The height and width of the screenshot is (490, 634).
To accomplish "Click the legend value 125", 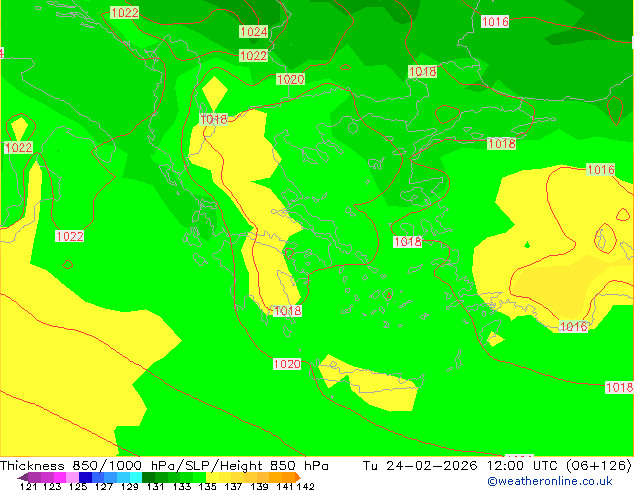I will point(78,486).
